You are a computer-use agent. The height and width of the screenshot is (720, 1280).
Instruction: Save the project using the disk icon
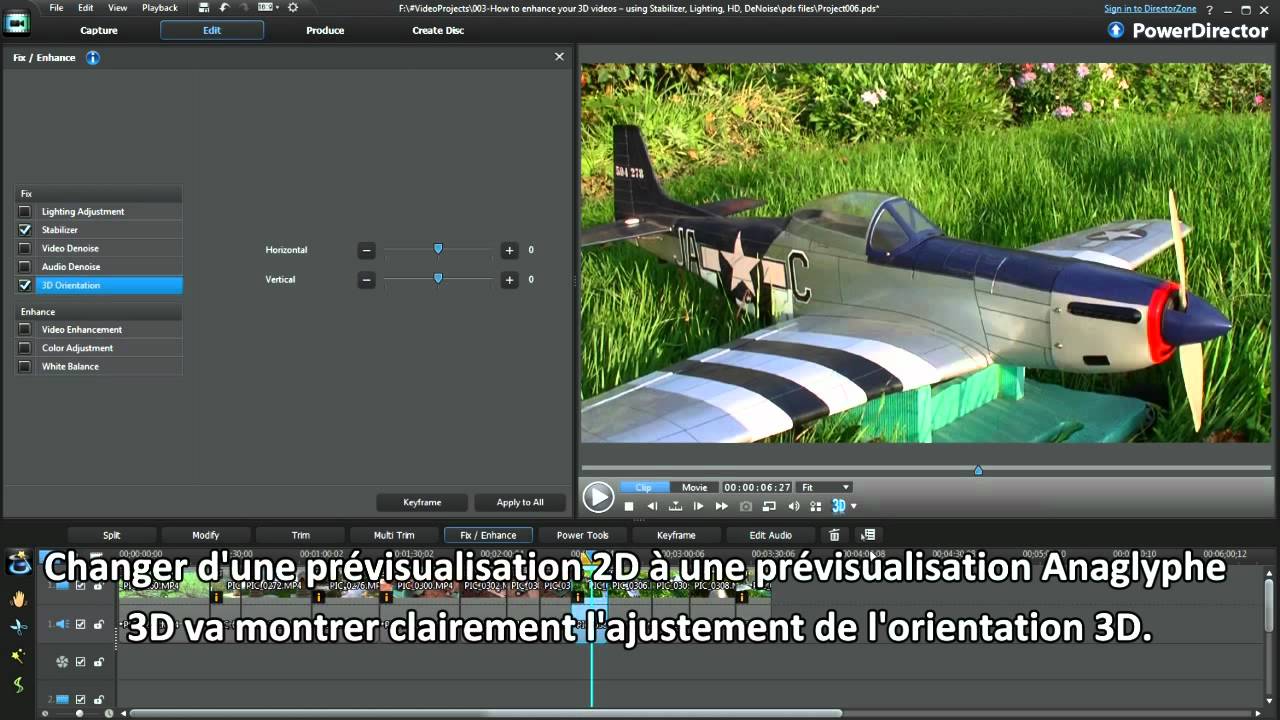click(x=206, y=7)
